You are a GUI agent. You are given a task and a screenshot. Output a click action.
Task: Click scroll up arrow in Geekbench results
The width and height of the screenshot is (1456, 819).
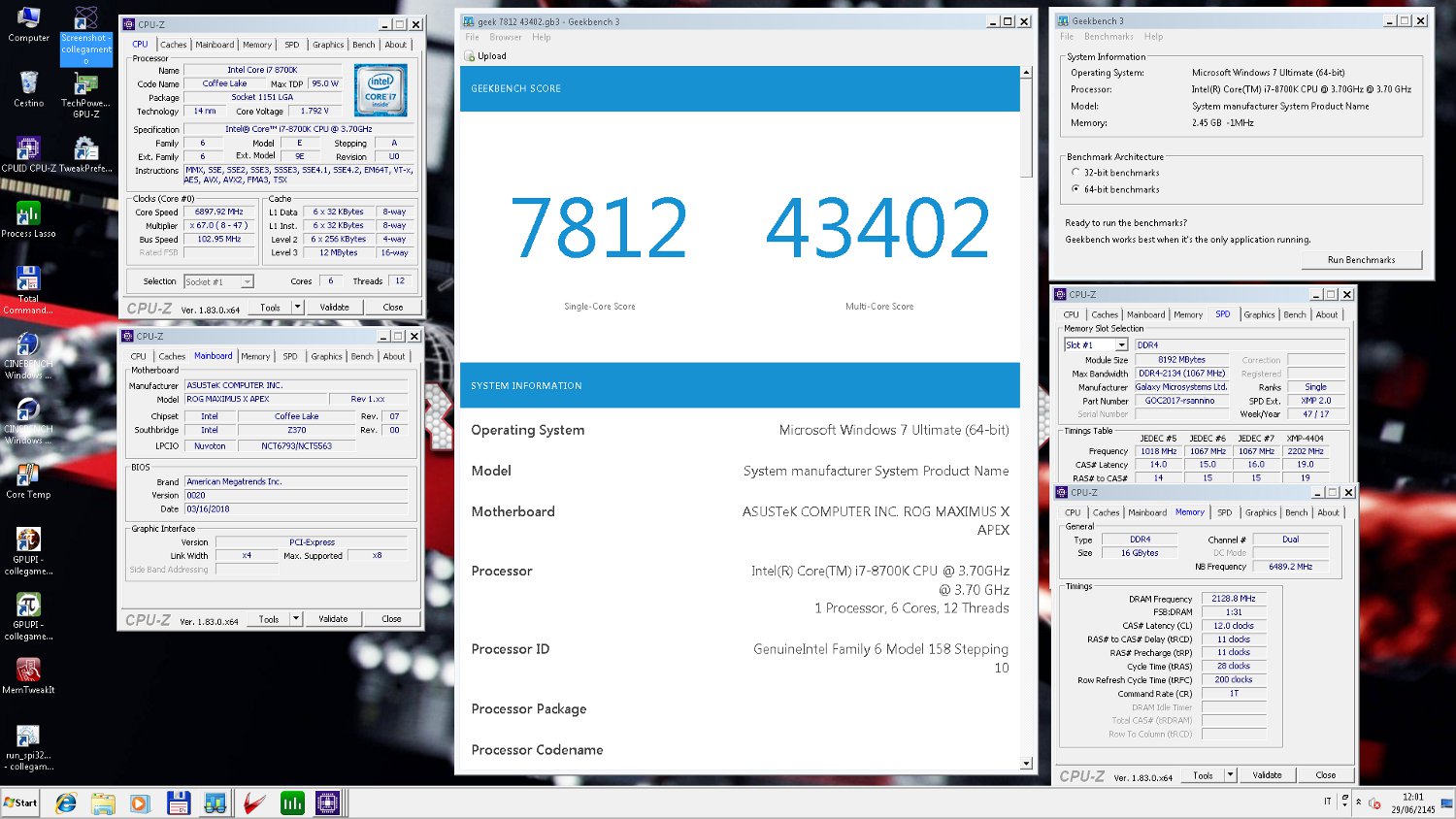(x=1026, y=72)
